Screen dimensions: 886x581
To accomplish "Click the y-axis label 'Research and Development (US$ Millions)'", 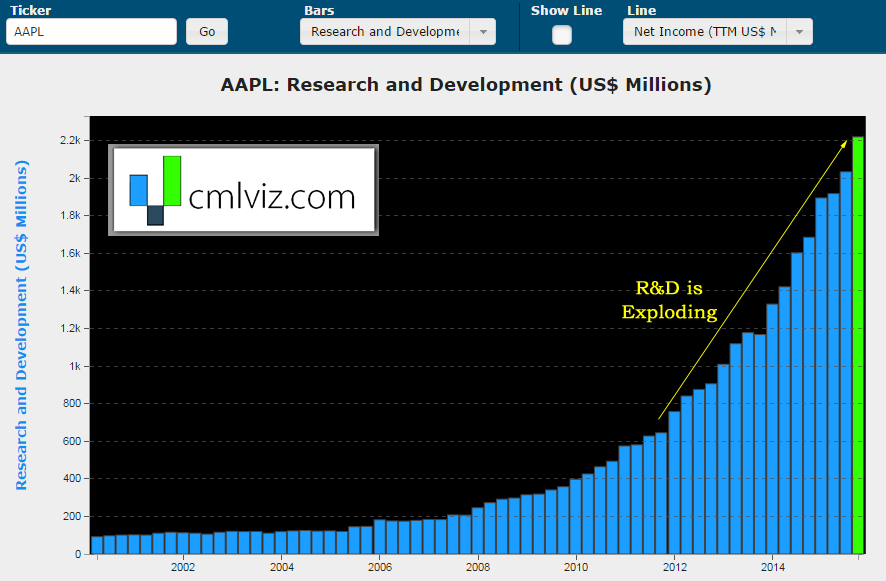I will pyautogui.click(x=21, y=325).
